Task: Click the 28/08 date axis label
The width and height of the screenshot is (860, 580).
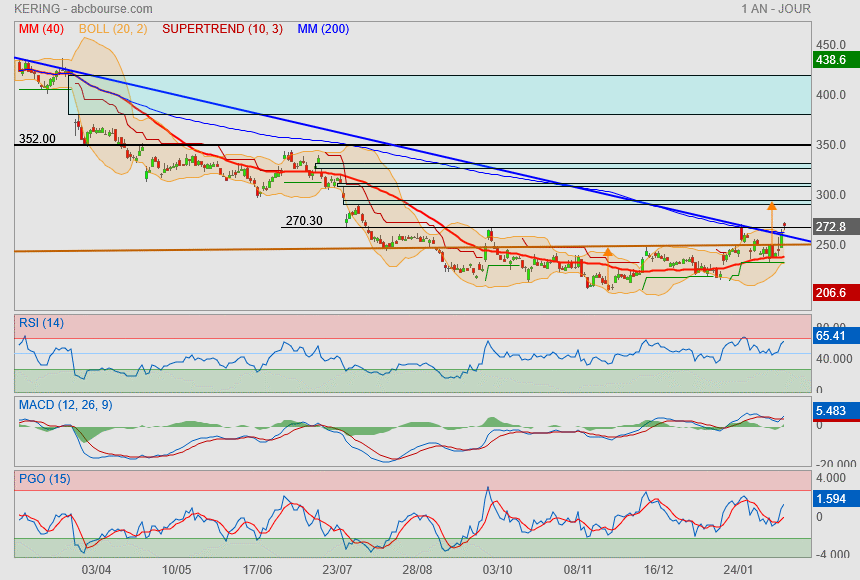Action: click(x=417, y=569)
